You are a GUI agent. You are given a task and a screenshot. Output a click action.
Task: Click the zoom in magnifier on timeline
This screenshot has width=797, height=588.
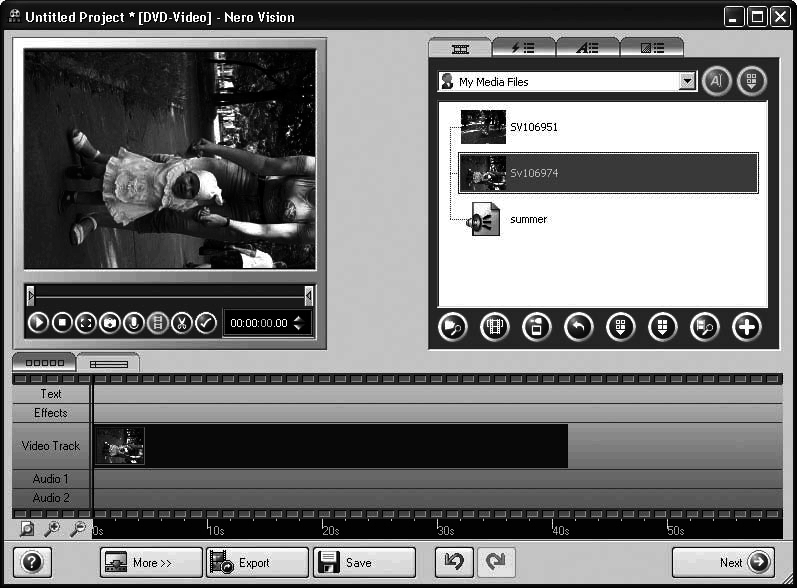[51, 530]
